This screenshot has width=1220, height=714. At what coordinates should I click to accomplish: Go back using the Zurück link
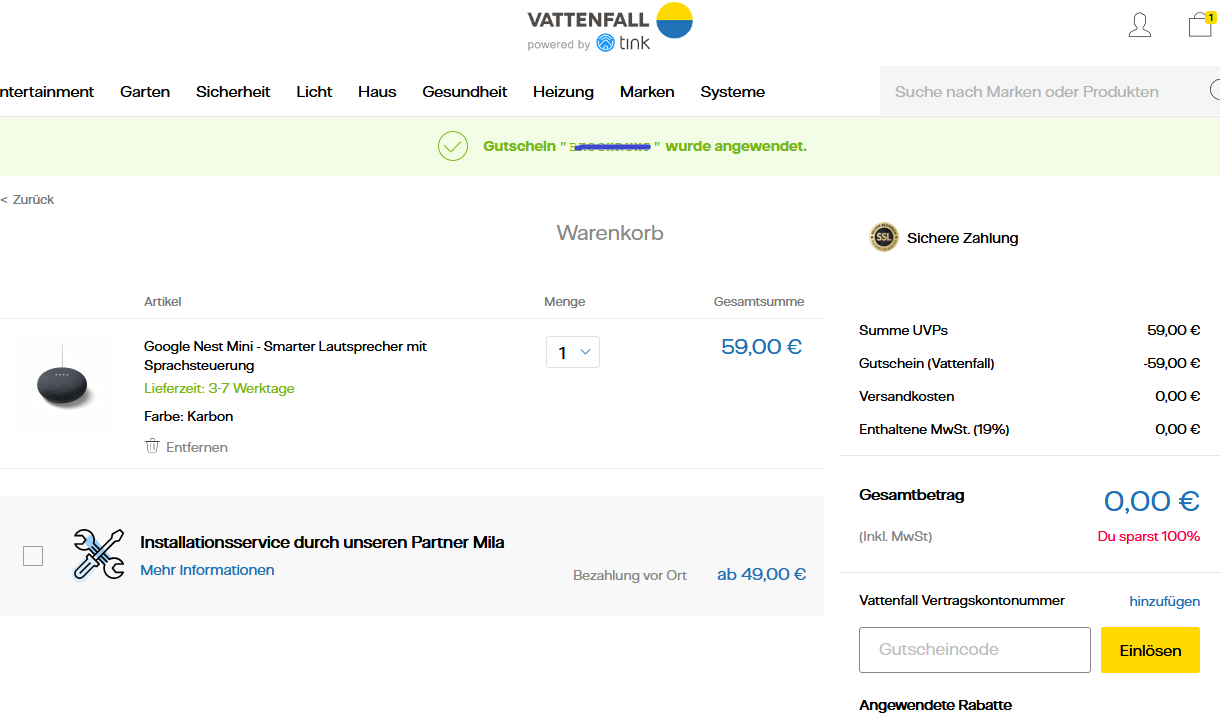28,200
